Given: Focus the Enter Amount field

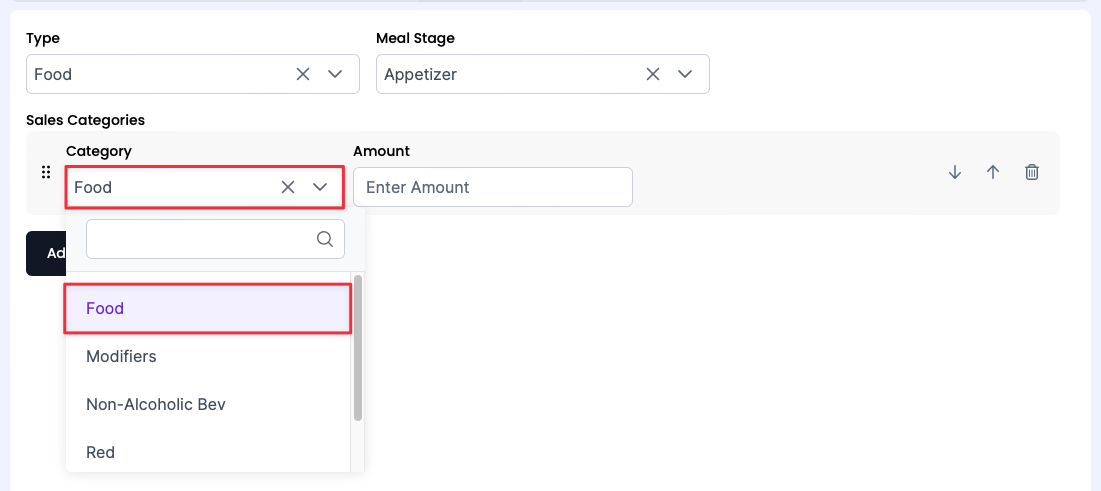Looking at the screenshot, I should point(492,187).
